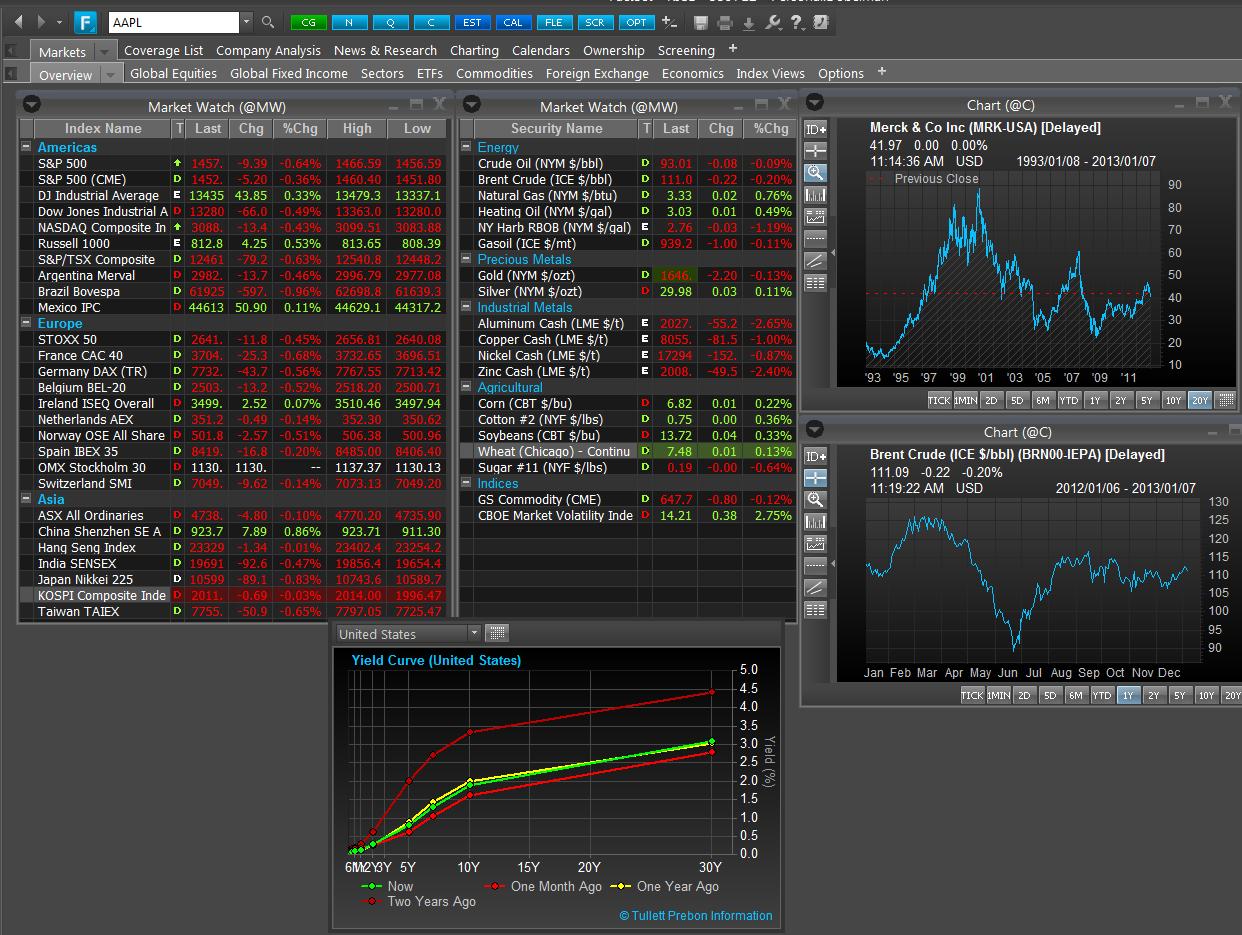Click the crosshair tool in Merck chart
The width and height of the screenshot is (1242, 935).
(x=815, y=151)
